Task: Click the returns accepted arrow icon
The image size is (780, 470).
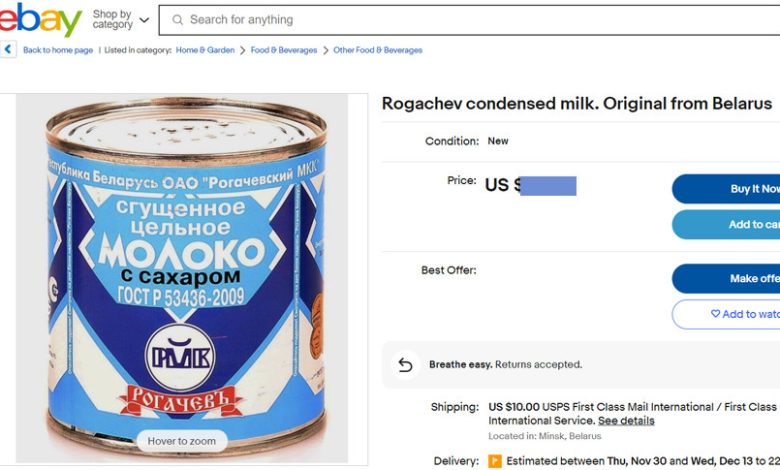Action: pyautogui.click(x=405, y=365)
